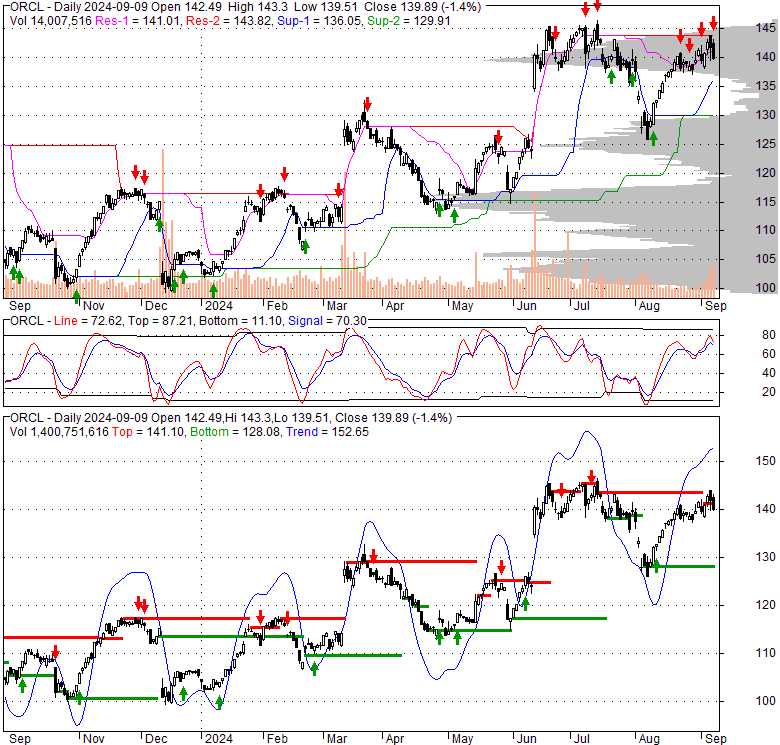The image size is (780, 745).
Task: Click the 'Apr' month label under top chart
Action: [x=395, y=306]
